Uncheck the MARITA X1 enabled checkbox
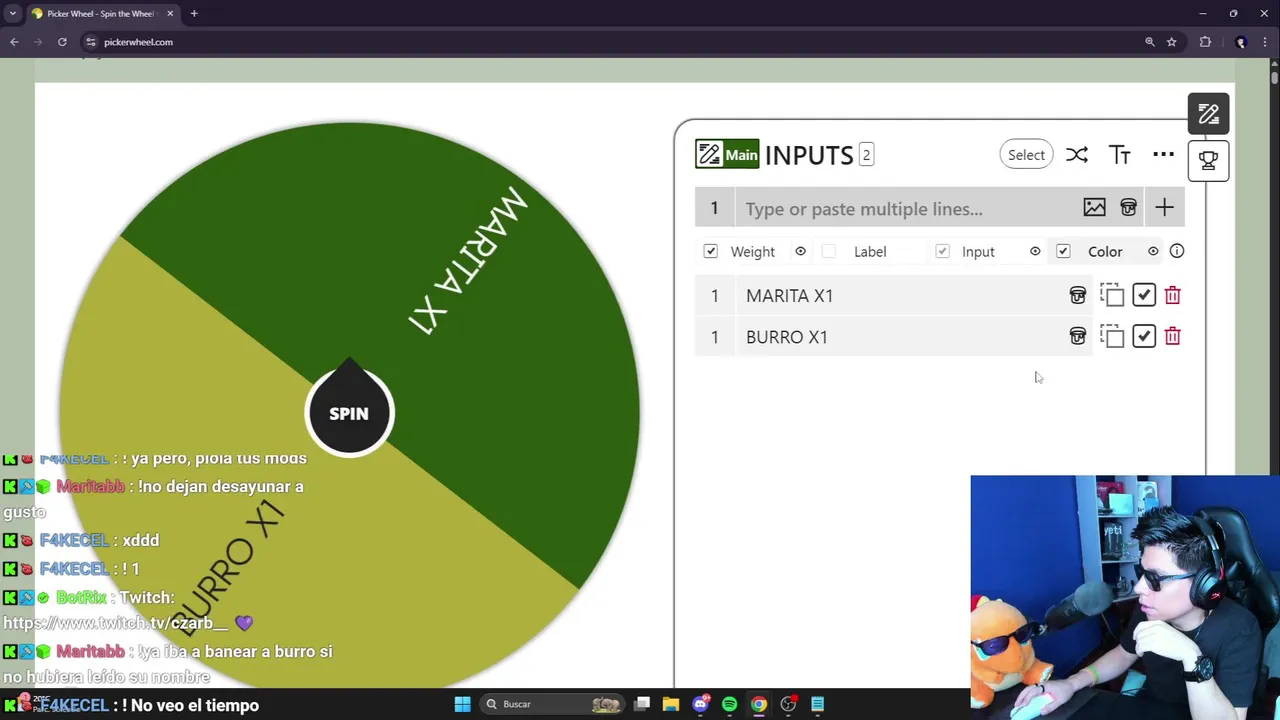 (1144, 295)
